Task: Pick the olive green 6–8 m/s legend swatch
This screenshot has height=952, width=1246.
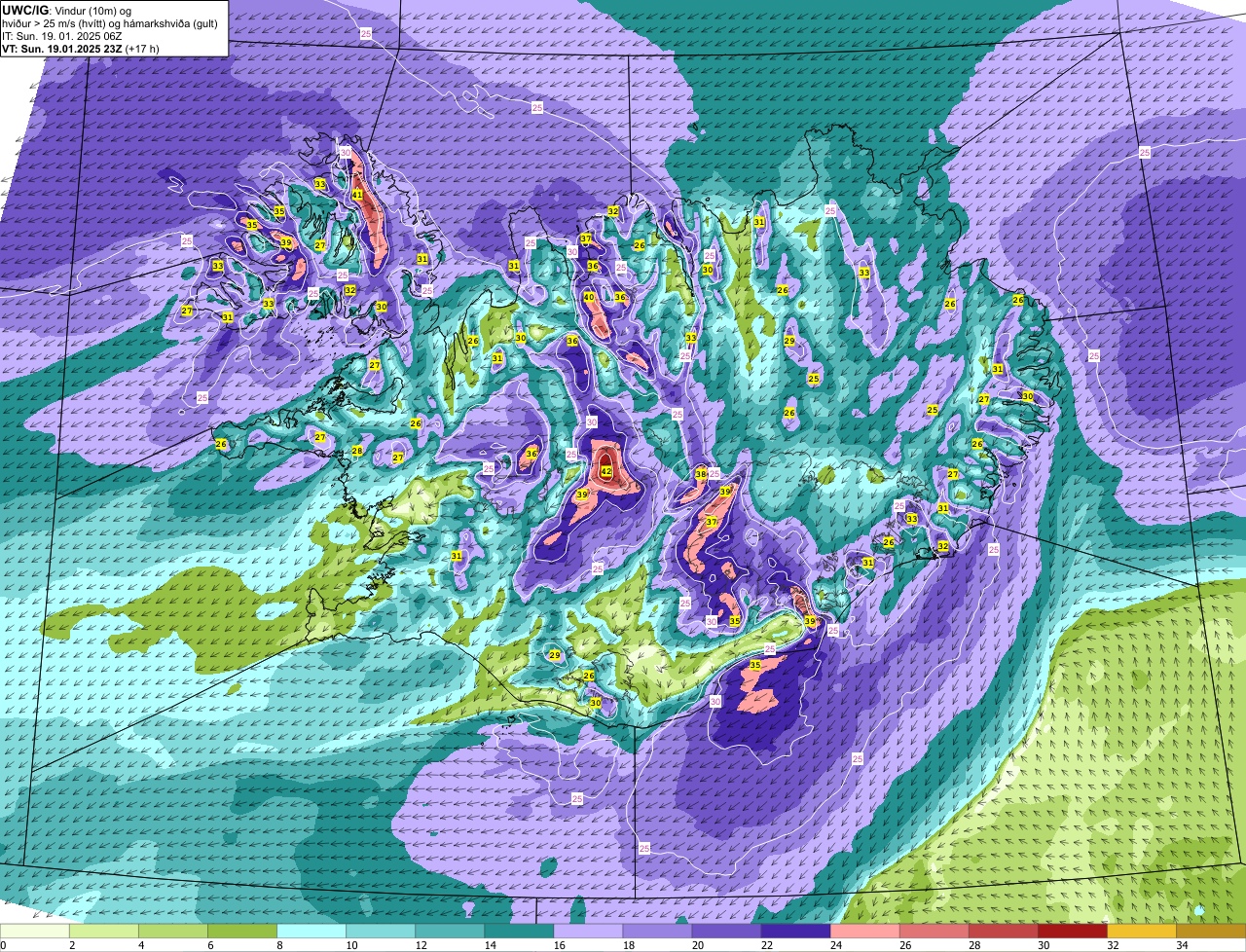Action: [x=243, y=932]
